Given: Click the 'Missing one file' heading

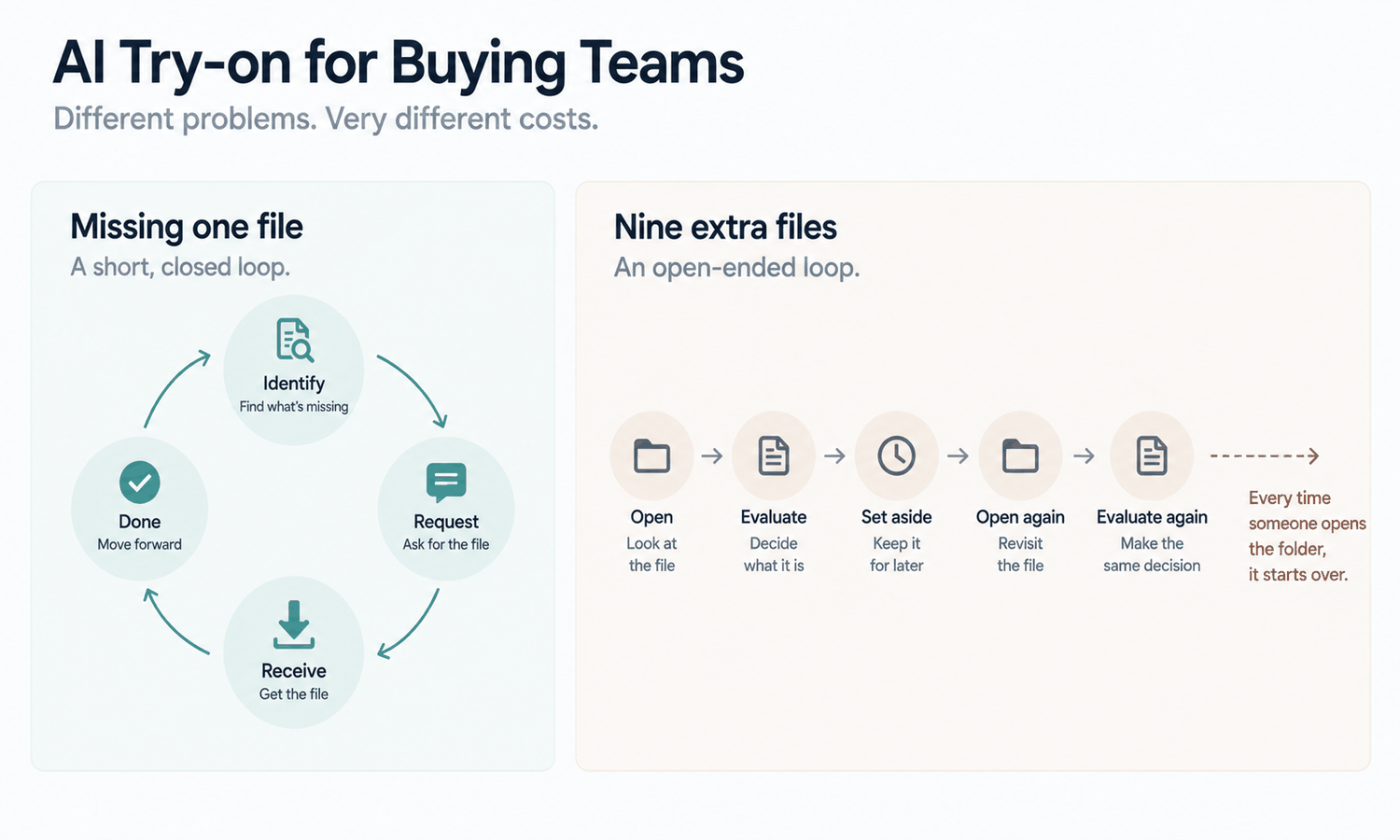Looking at the screenshot, I should 187,227.
